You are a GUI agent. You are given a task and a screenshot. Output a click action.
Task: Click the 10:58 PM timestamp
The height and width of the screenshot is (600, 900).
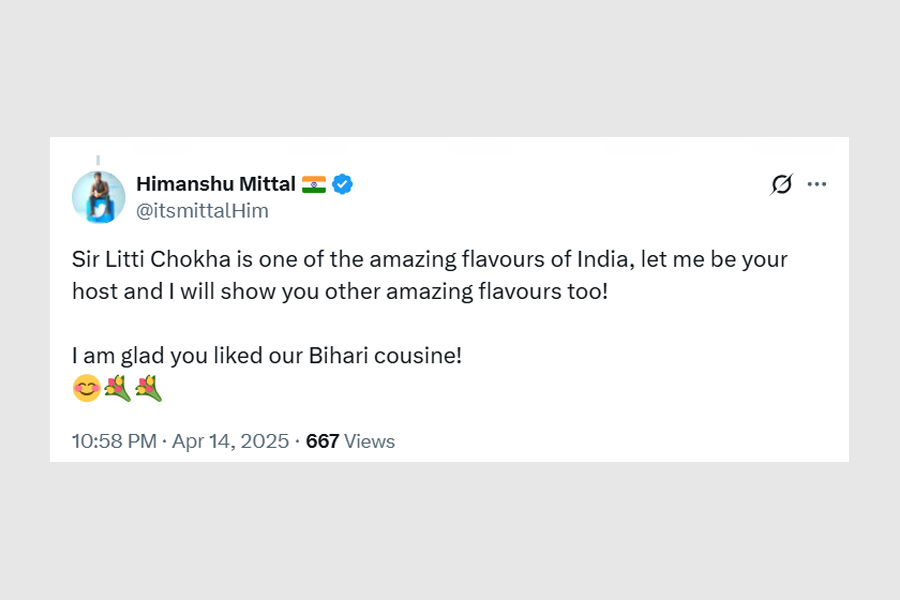113,441
